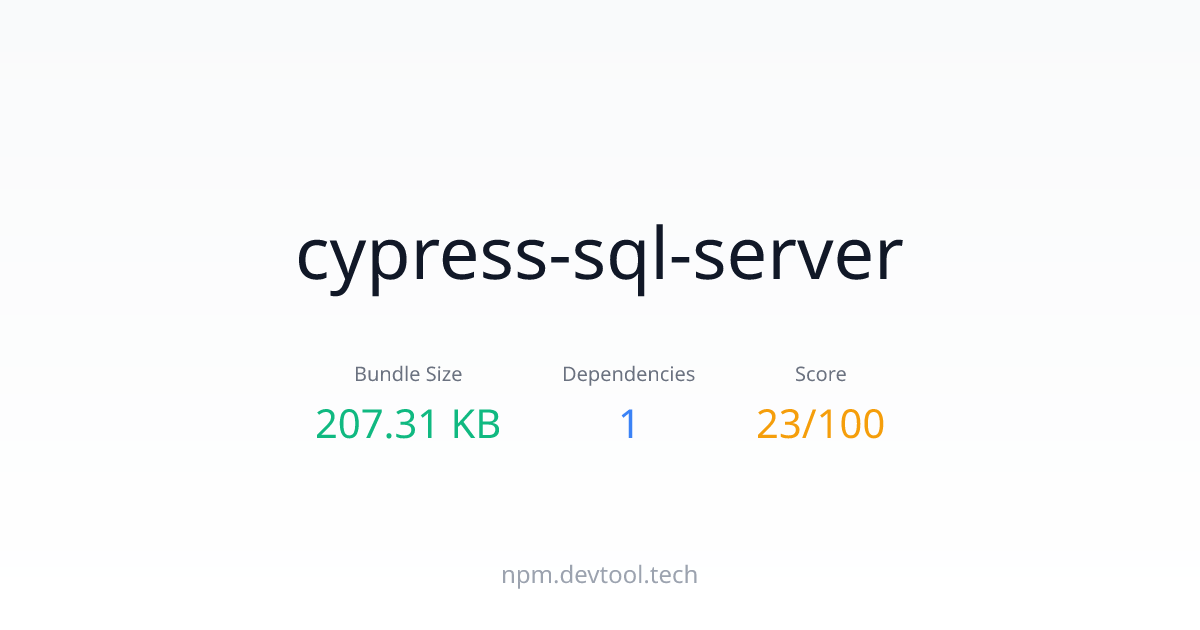Select the Dependencies label

coord(628,374)
